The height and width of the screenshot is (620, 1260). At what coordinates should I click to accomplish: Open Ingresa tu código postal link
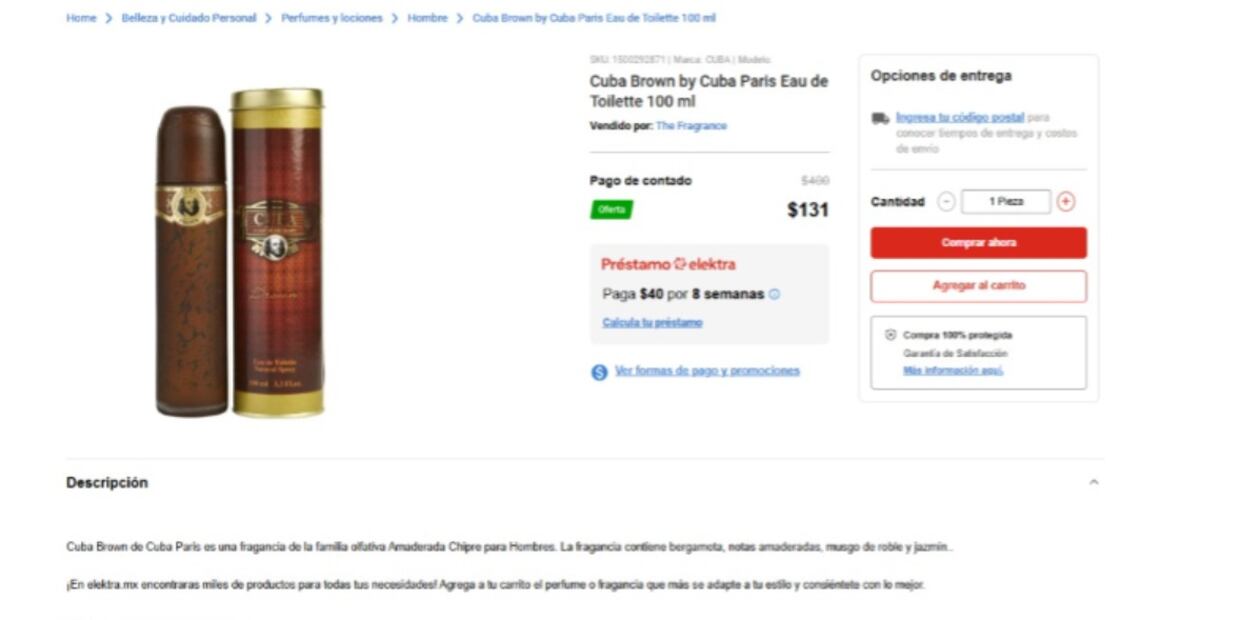coord(960,117)
